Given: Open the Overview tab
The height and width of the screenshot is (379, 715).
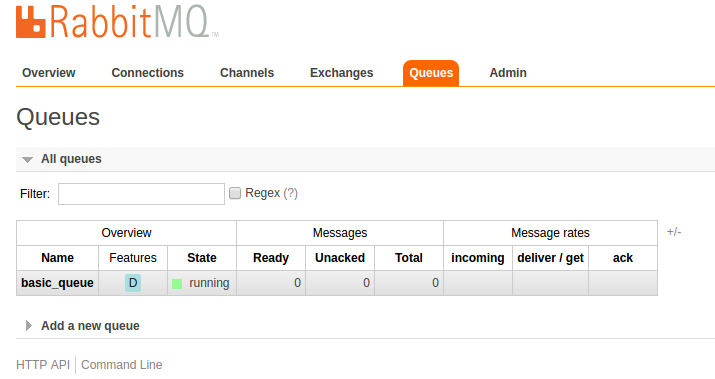Looking at the screenshot, I should pos(49,73).
